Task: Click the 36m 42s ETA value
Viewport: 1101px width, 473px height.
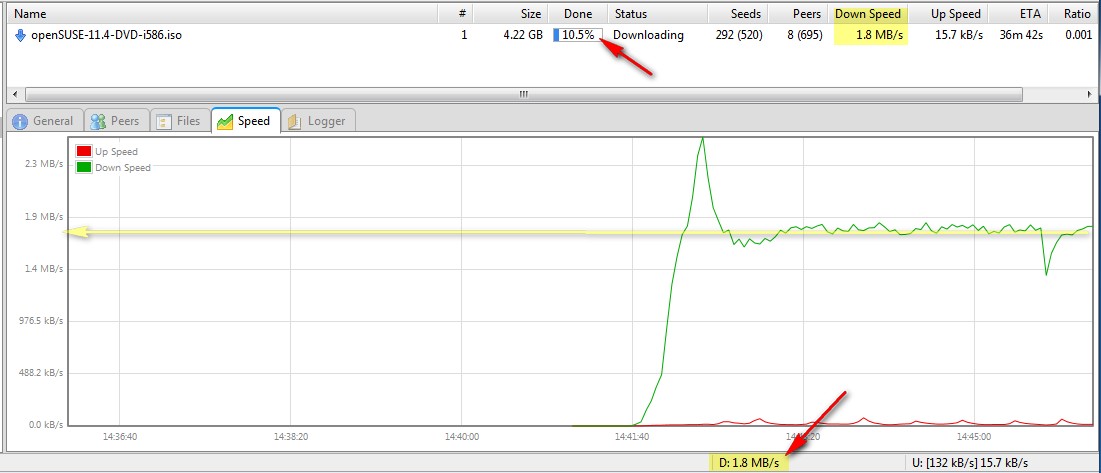Action: coord(1020,35)
